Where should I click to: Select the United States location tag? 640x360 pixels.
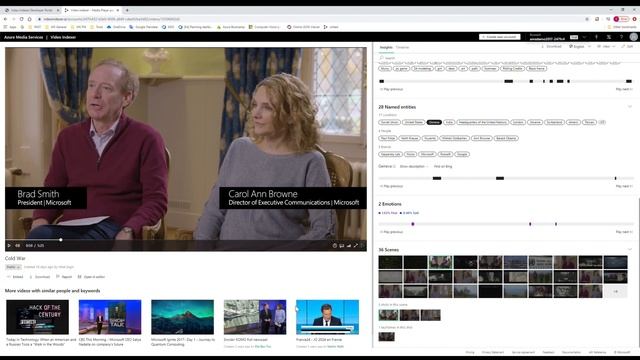(413, 122)
